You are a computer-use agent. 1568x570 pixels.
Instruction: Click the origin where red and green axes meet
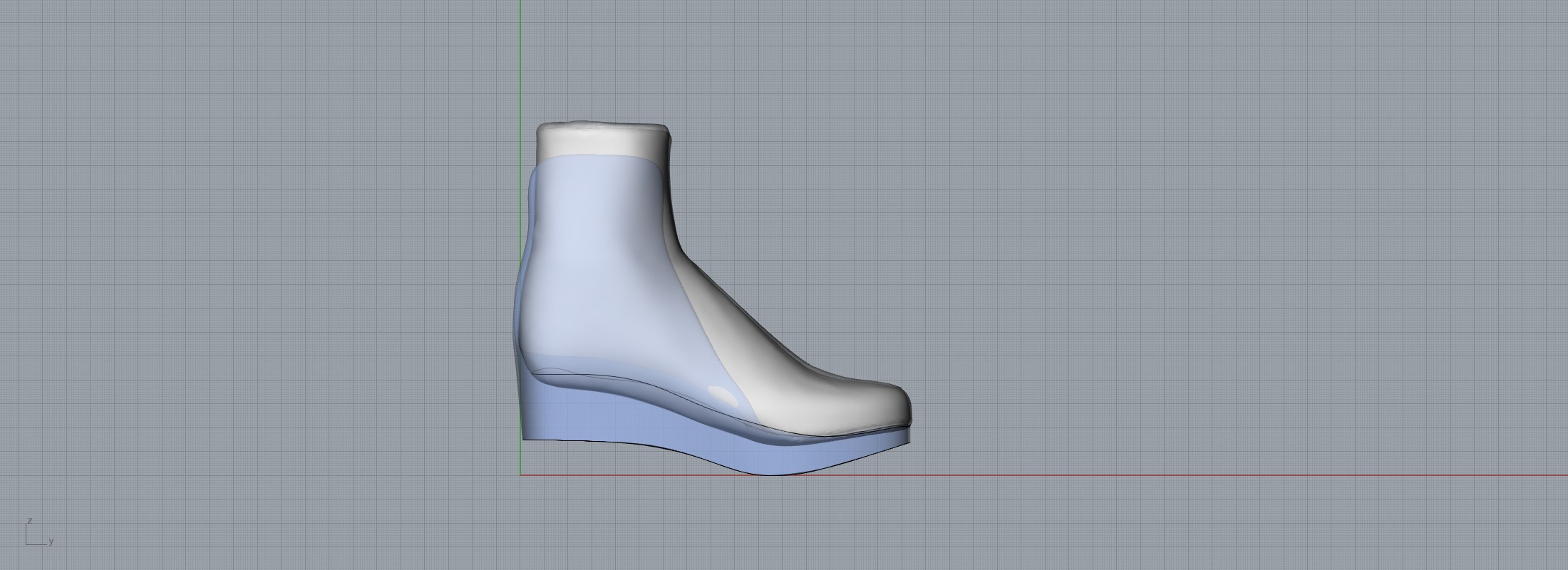(x=520, y=475)
